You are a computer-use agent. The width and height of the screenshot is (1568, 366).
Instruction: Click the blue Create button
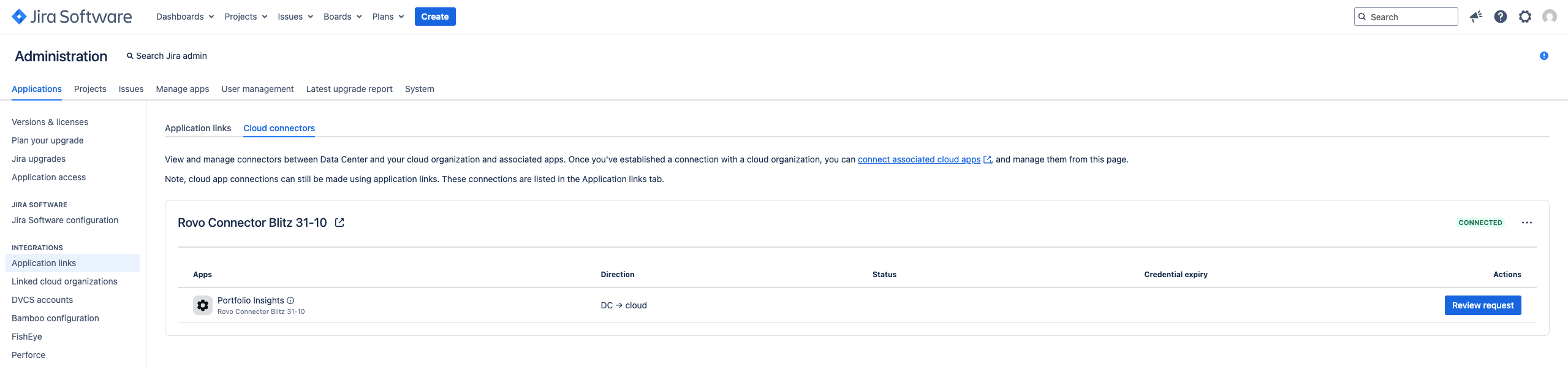click(435, 17)
